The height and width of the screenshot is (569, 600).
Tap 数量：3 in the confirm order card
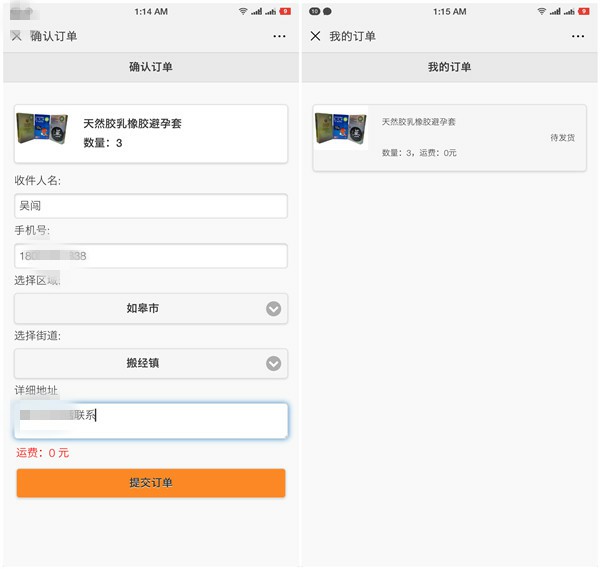[x=103, y=143]
